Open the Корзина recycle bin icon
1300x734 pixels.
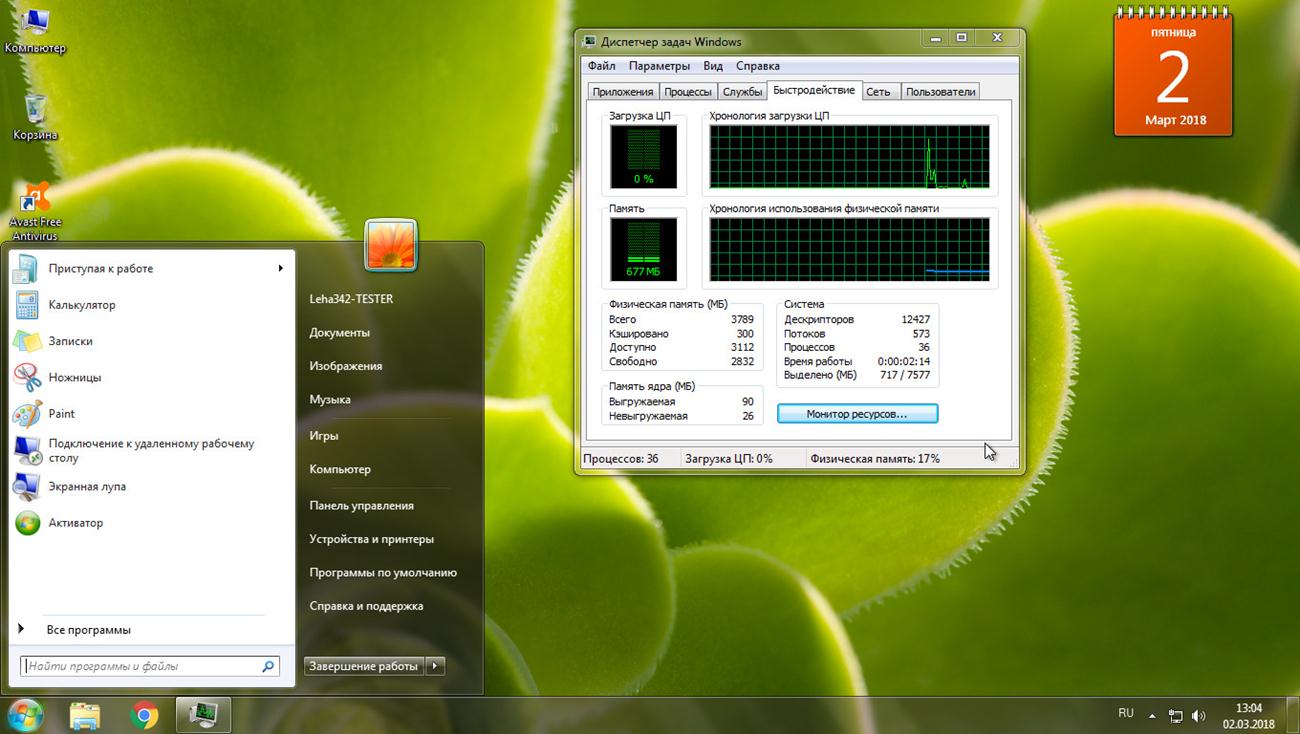point(35,110)
